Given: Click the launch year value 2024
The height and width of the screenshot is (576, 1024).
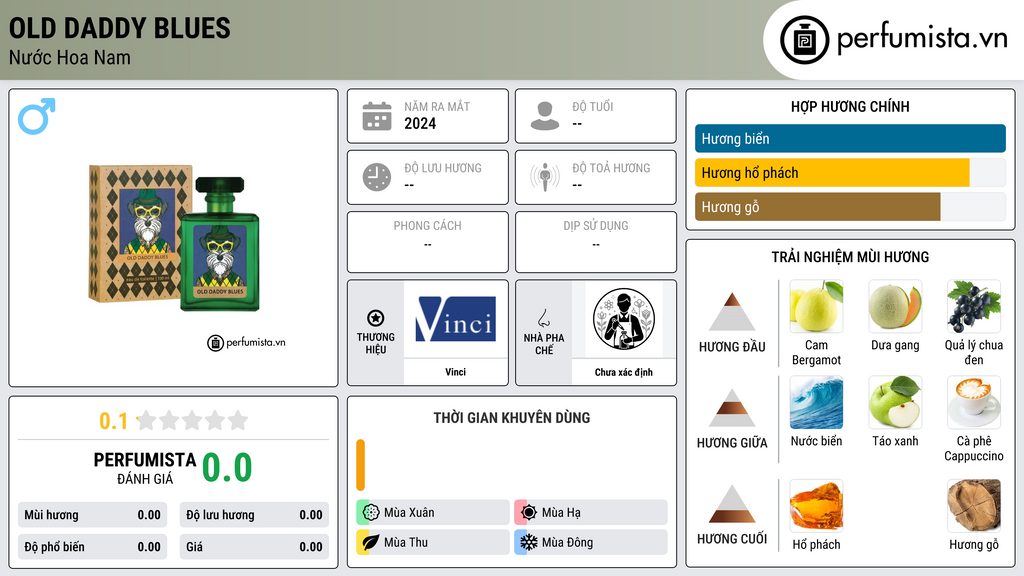Looking at the screenshot, I should click(x=420, y=123).
